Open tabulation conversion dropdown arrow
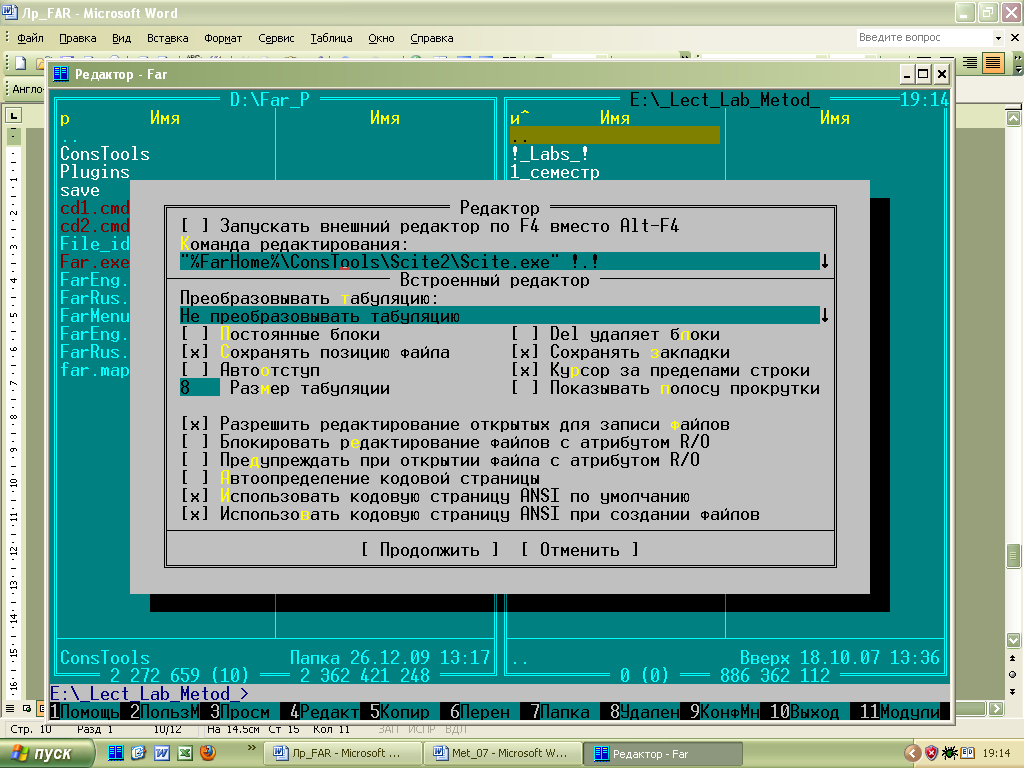 point(825,316)
